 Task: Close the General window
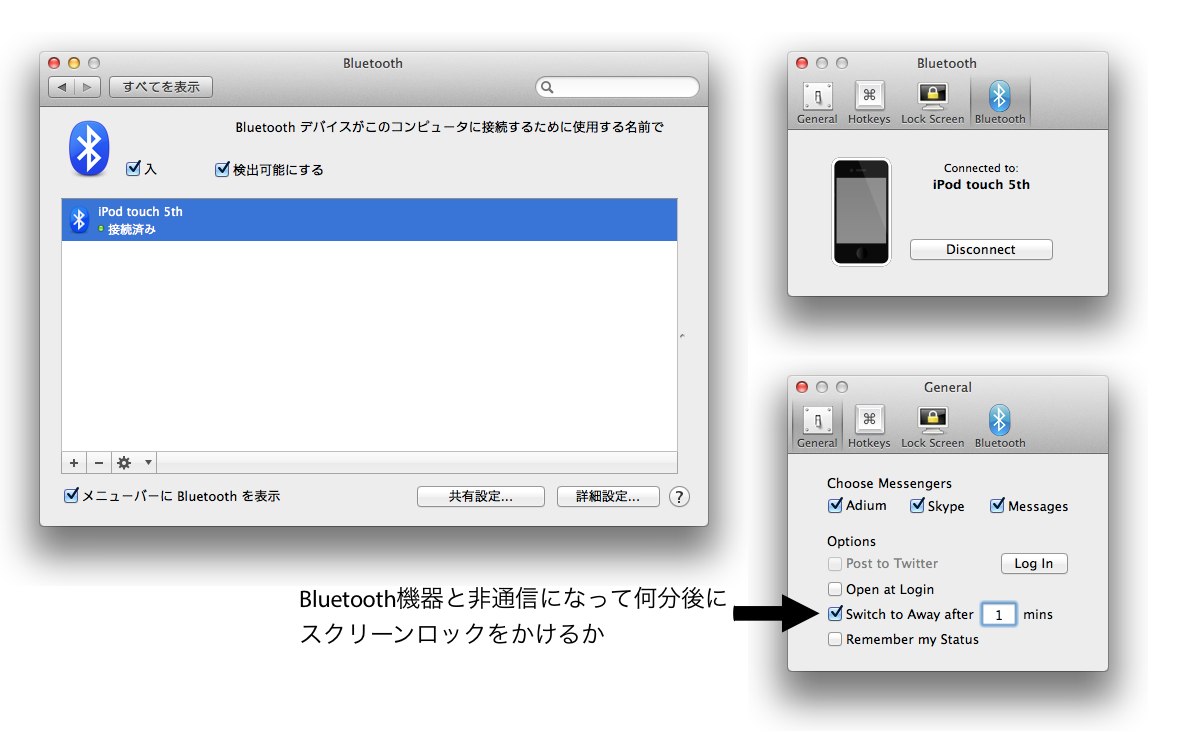[x=802, y=387]
